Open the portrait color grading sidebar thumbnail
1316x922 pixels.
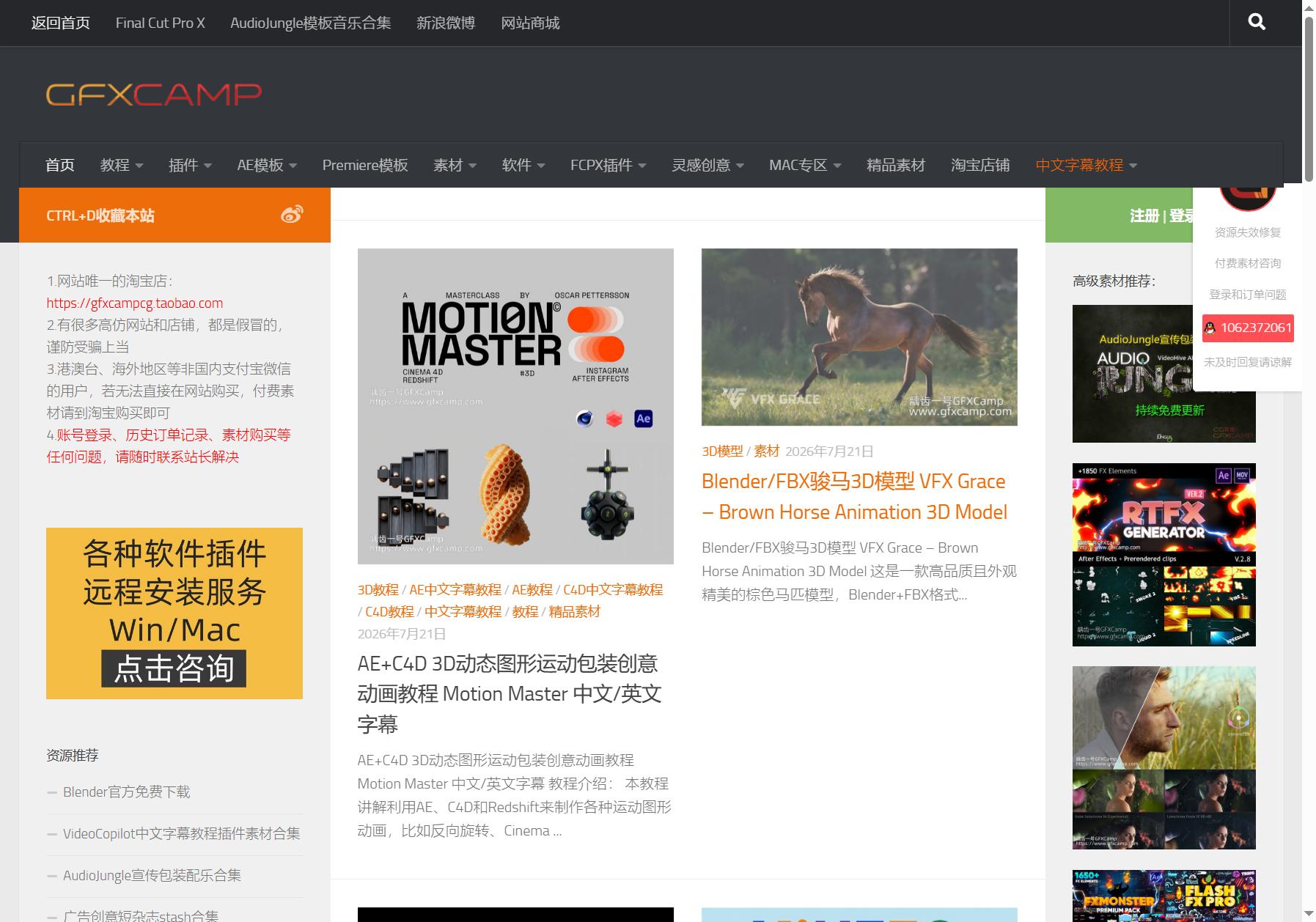tap(1164, 758)
